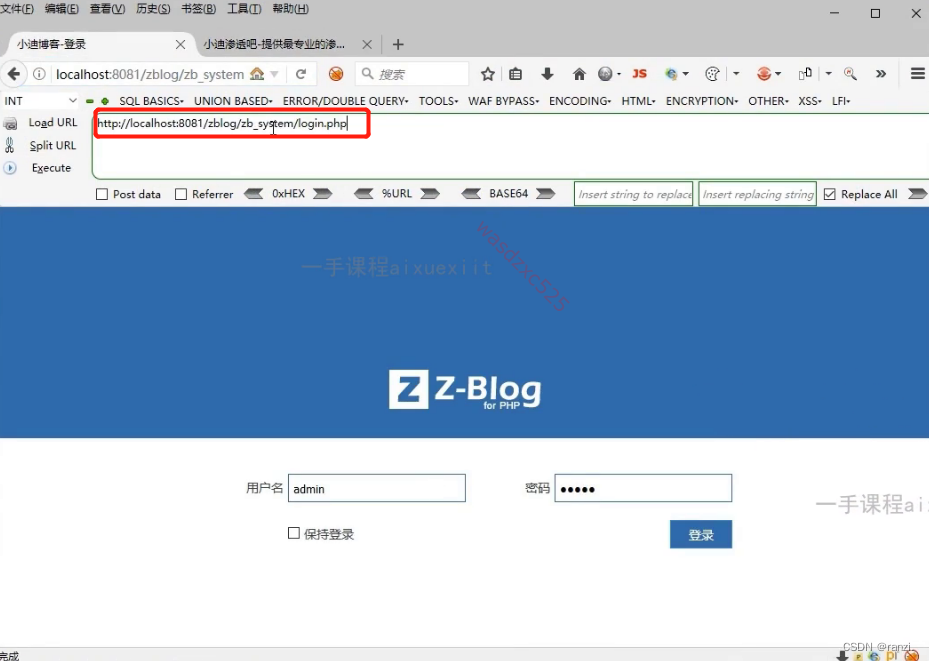Open the bookmarks list icon
The width and height of the screenshot is (929, 661).
pyautogui.click(x=515, y=74)
